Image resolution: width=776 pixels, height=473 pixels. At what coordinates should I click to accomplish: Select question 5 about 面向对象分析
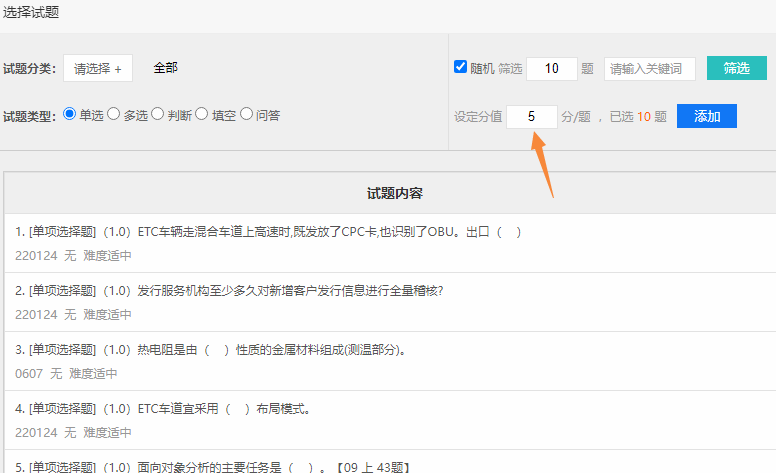[390, 462]
